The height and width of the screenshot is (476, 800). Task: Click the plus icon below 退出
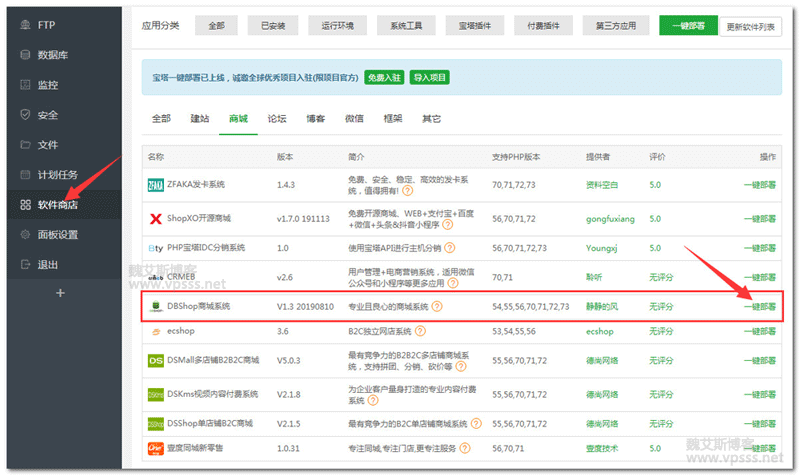[x=60, y=293]
